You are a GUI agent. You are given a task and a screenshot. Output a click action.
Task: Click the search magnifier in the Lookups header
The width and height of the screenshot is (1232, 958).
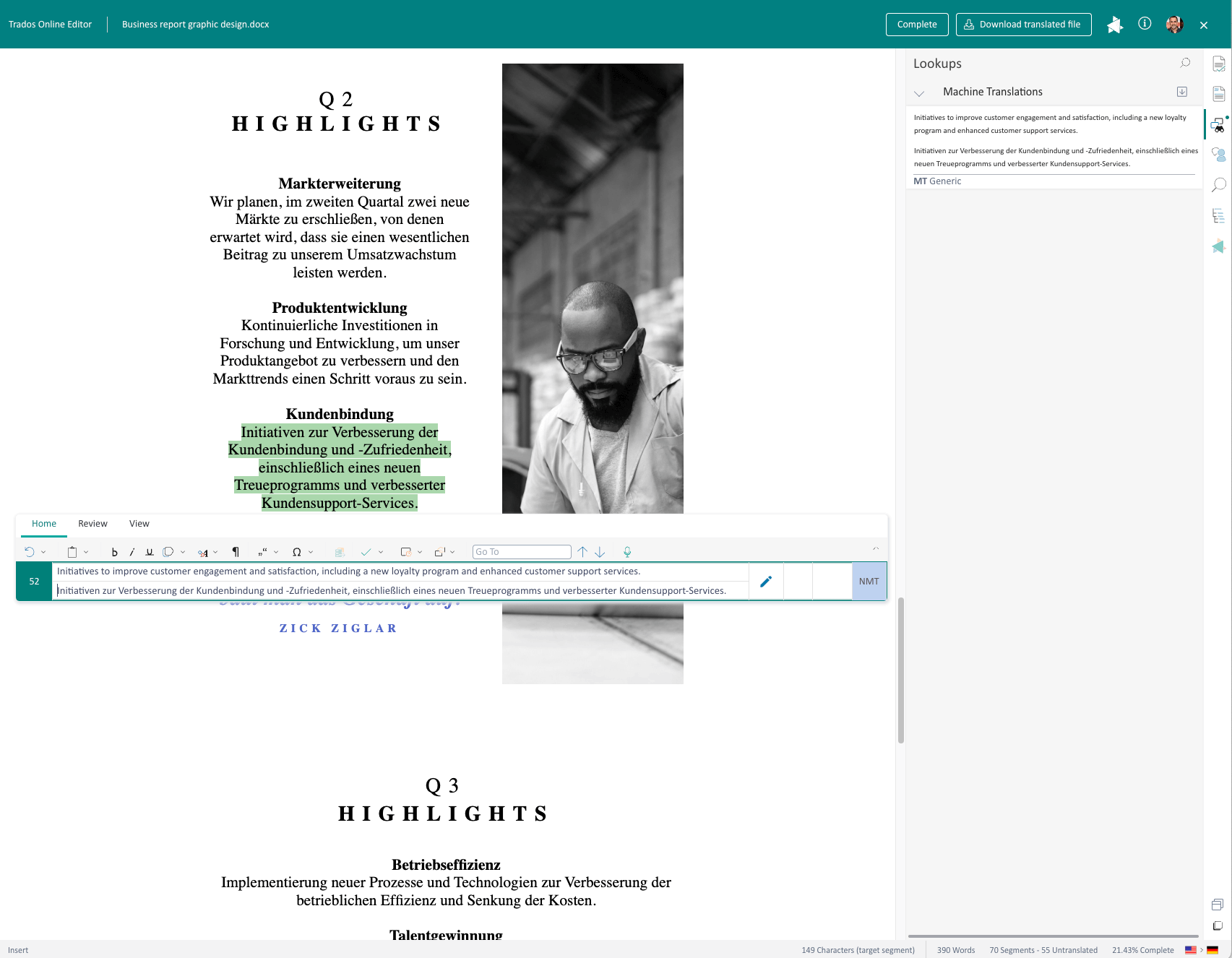point(1185,64)
